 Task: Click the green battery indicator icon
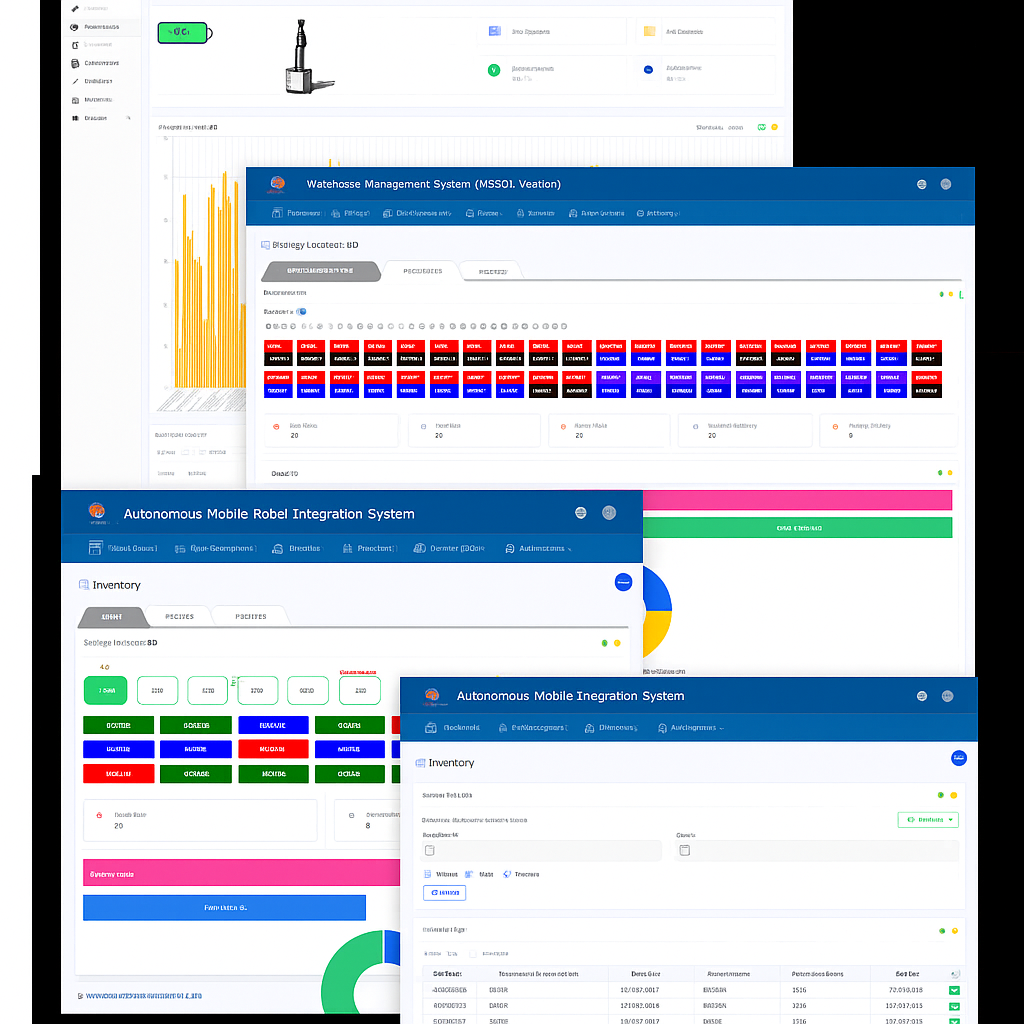pyautogui.click(x=183, y=32)
